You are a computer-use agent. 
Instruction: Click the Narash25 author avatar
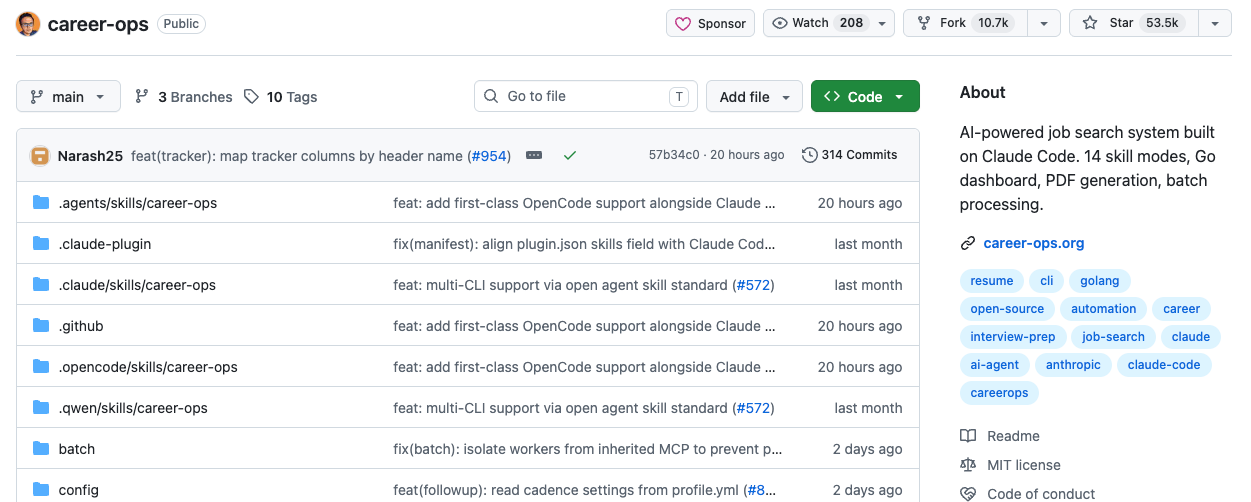(40, 155)
